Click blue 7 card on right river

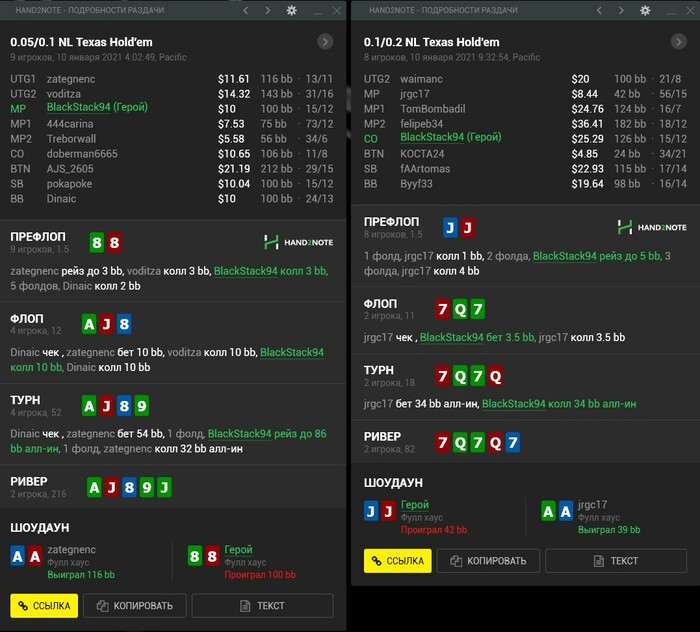coord(512,442)
